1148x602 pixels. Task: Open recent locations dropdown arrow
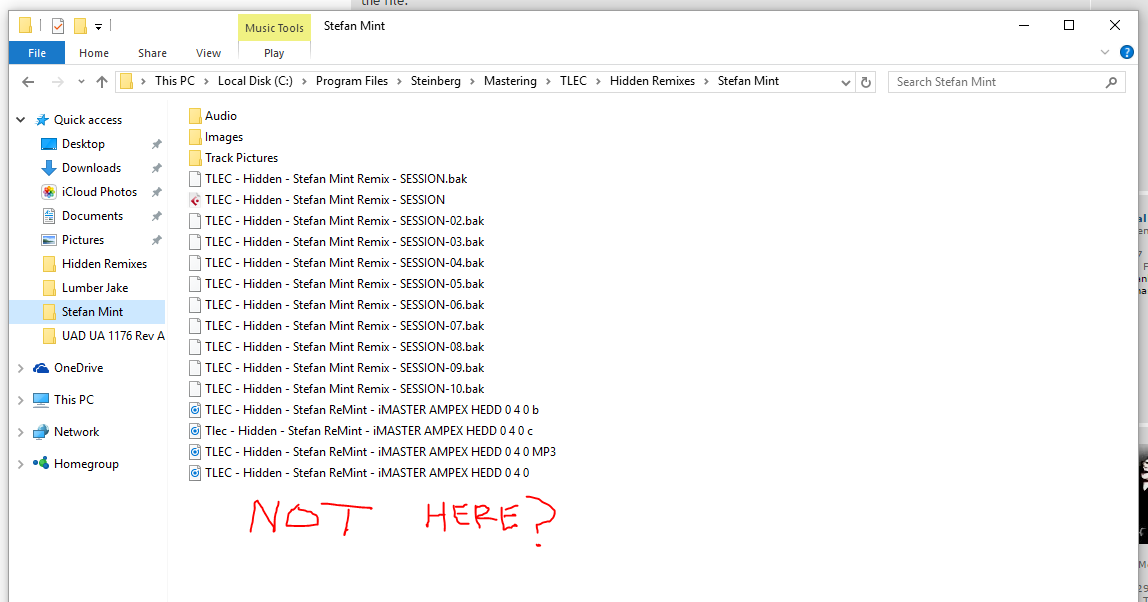pos(81,82)
